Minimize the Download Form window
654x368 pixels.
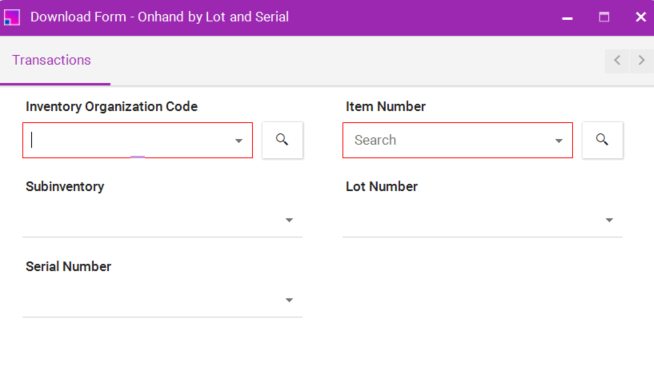[x=567, y=18]
